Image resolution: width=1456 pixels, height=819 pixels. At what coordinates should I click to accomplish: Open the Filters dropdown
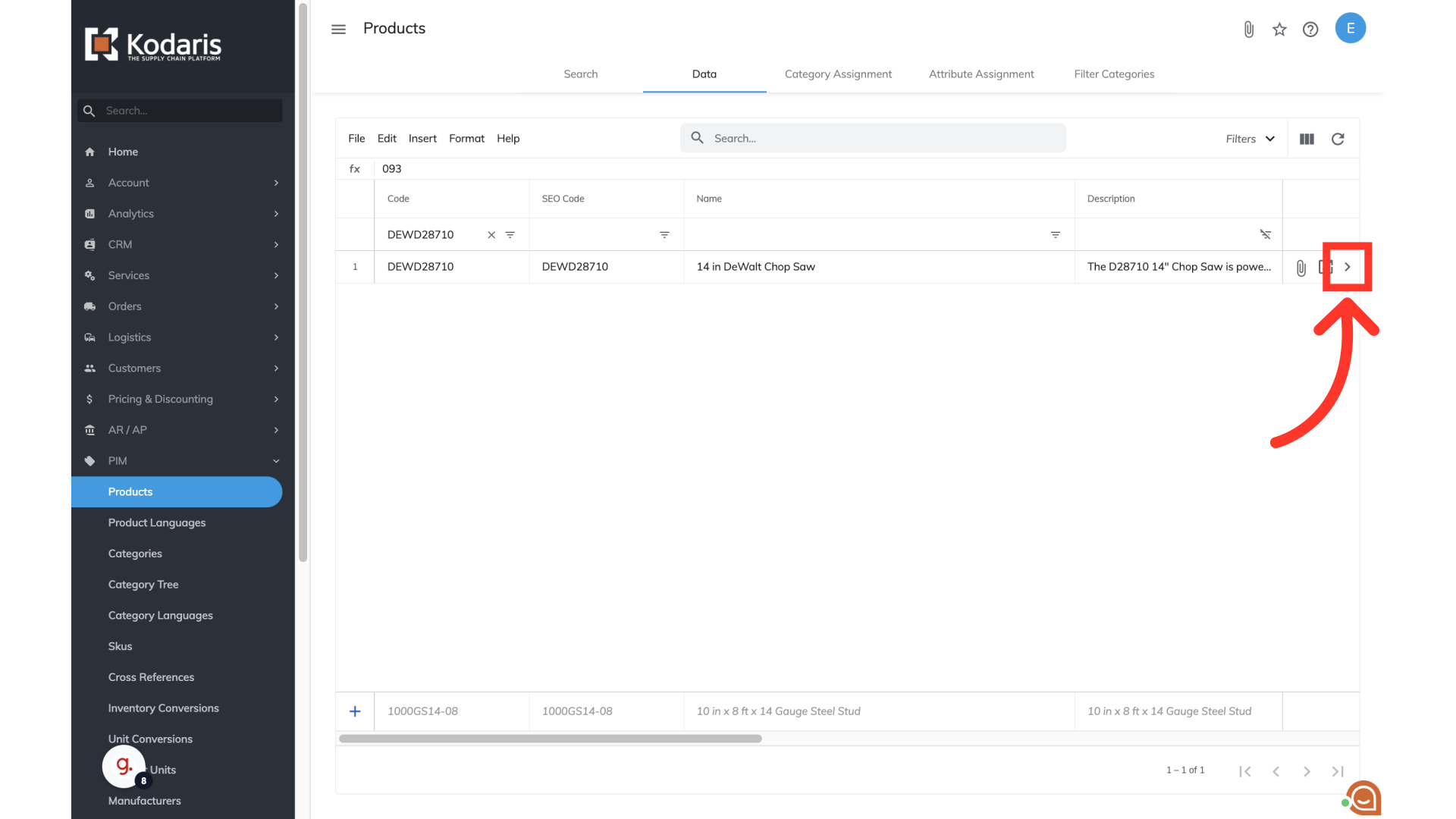(x=1250, y=139)
